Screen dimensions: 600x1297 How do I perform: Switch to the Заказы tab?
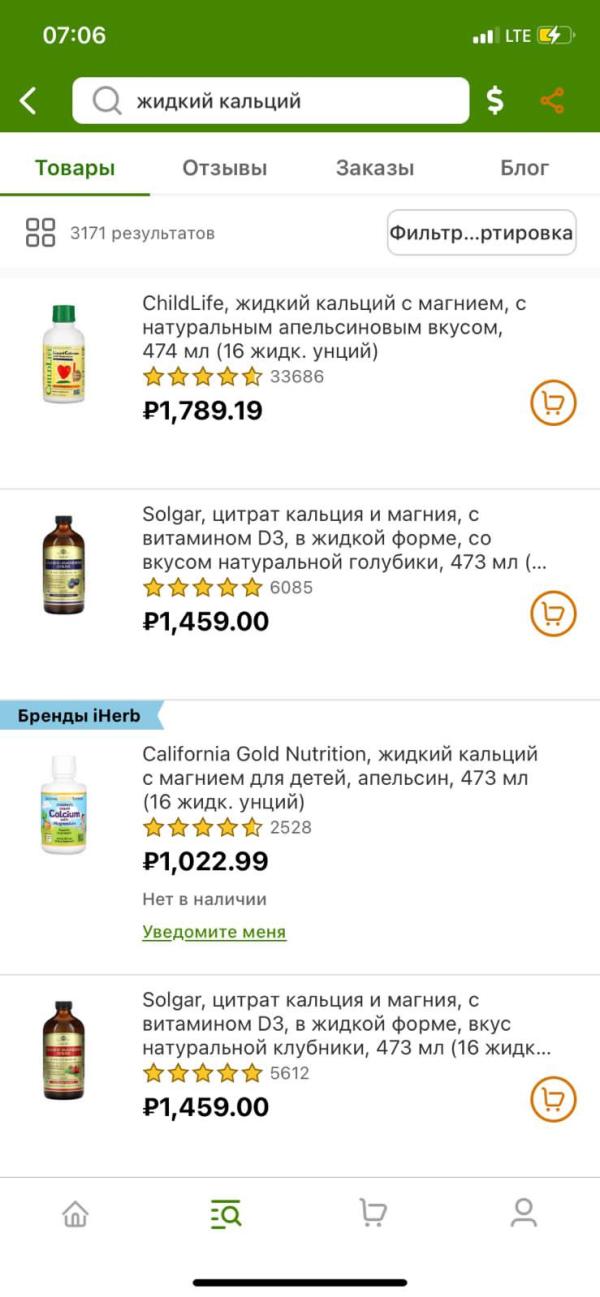375,168
